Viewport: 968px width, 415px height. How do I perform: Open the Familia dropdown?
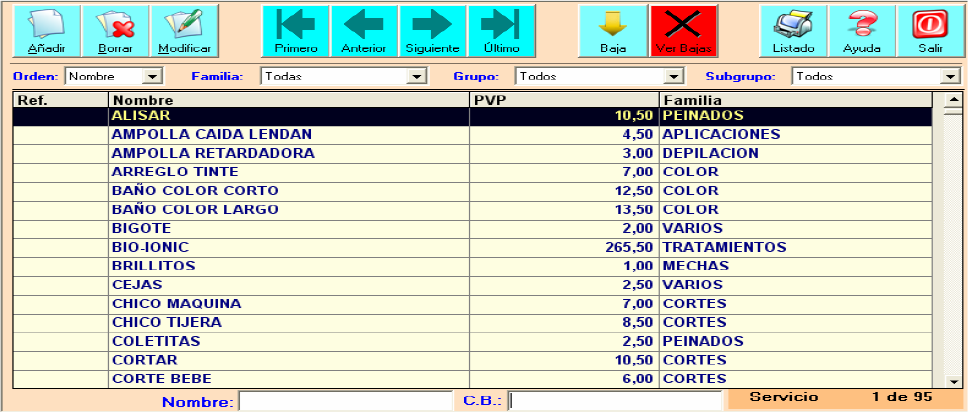click(418, 77)
